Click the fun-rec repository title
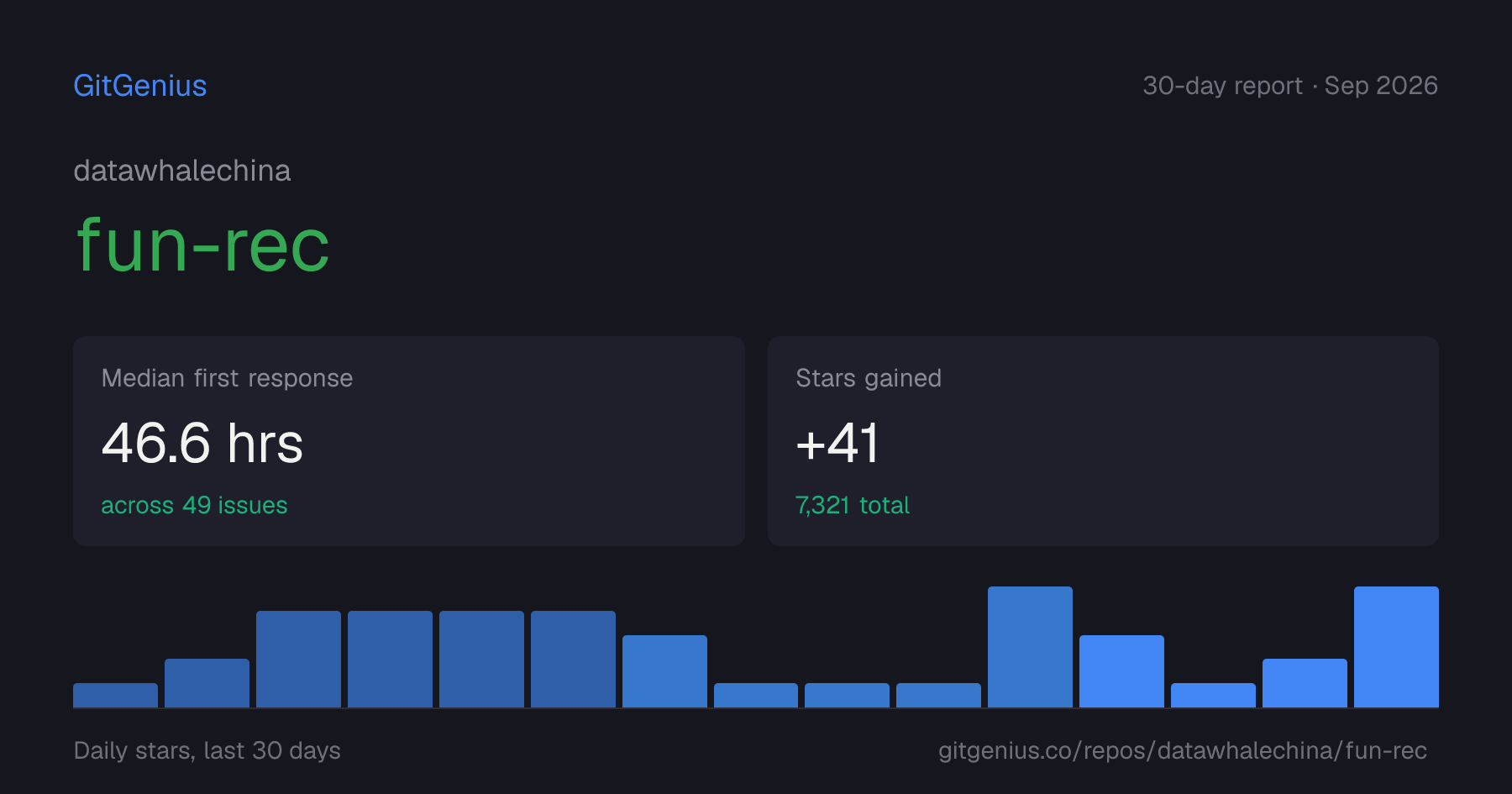 [202, 245]
